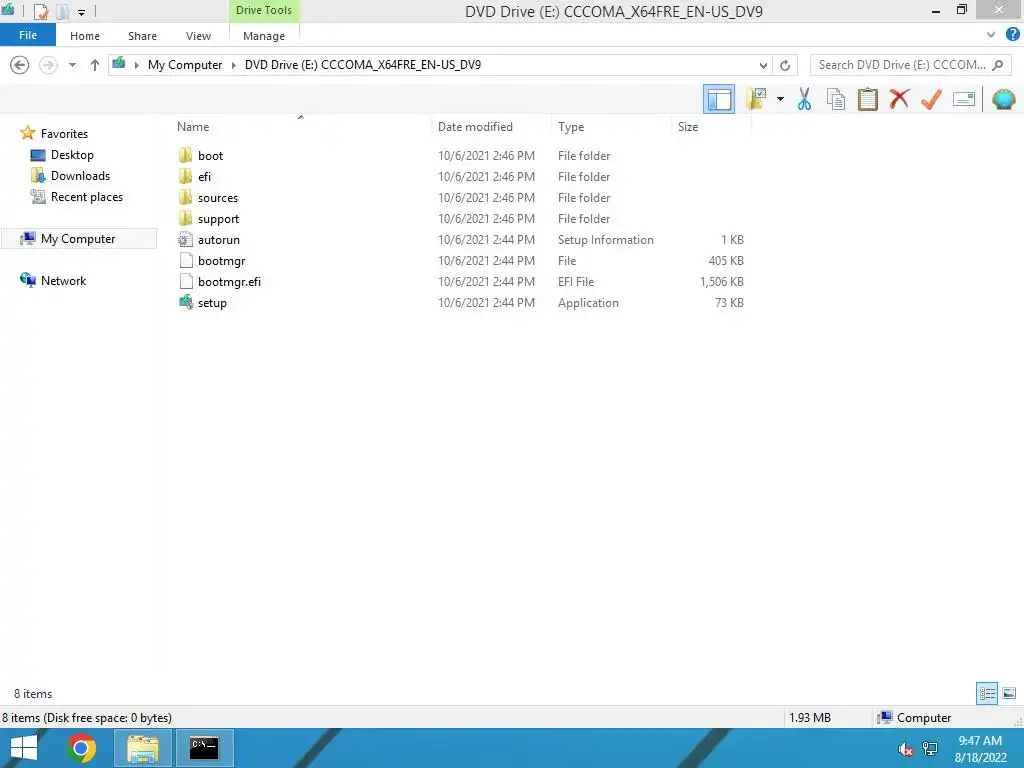Image resolution: width=1024 pixels, height=768 pixels.
Task: Open Customize Quick Access Toolbar dropdown
Action: pyautogui.click(x=82, y=12)
